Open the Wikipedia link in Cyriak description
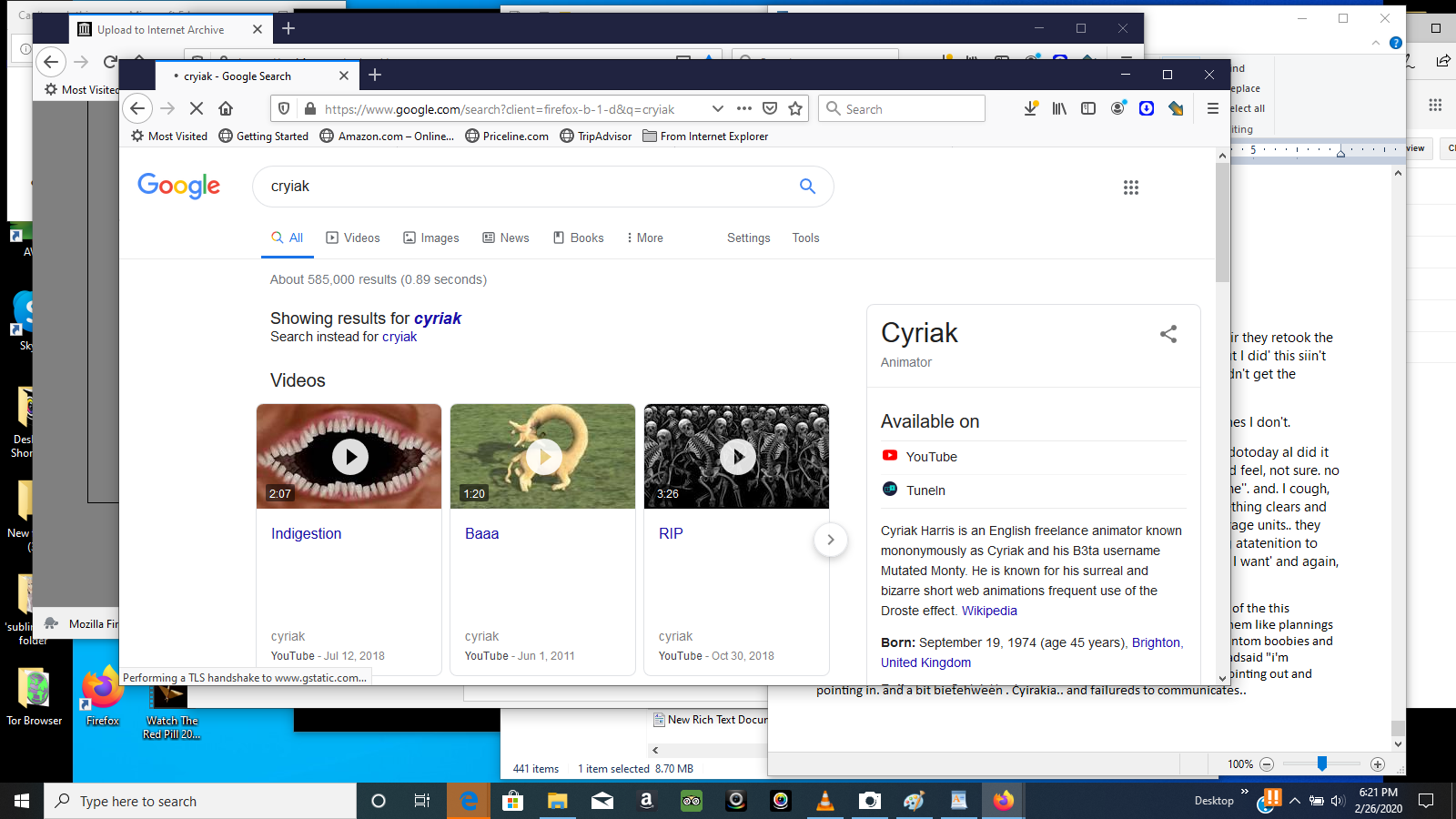 click(x=989, y=611)
